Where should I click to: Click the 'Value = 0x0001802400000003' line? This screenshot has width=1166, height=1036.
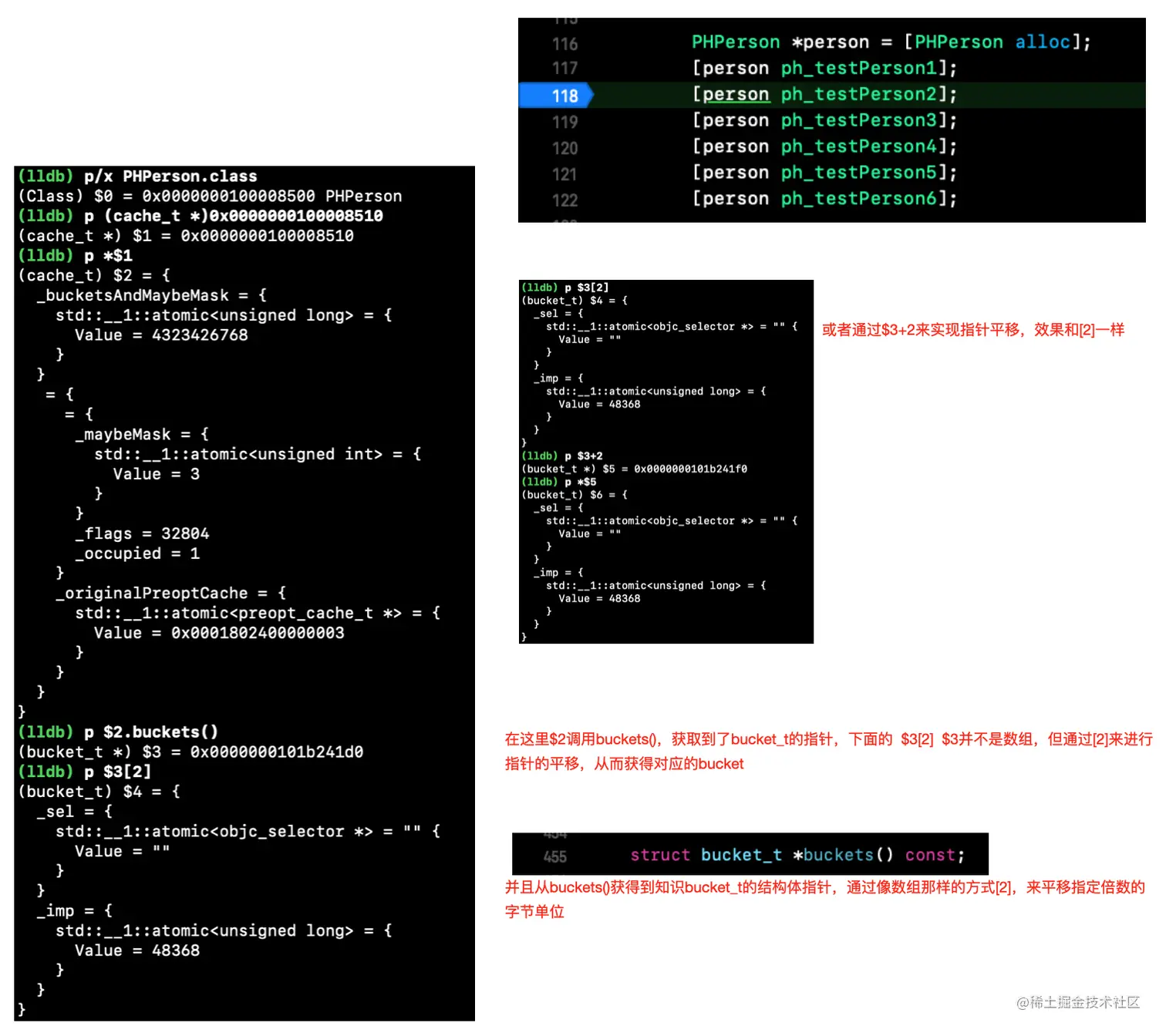tap(219, 633)
